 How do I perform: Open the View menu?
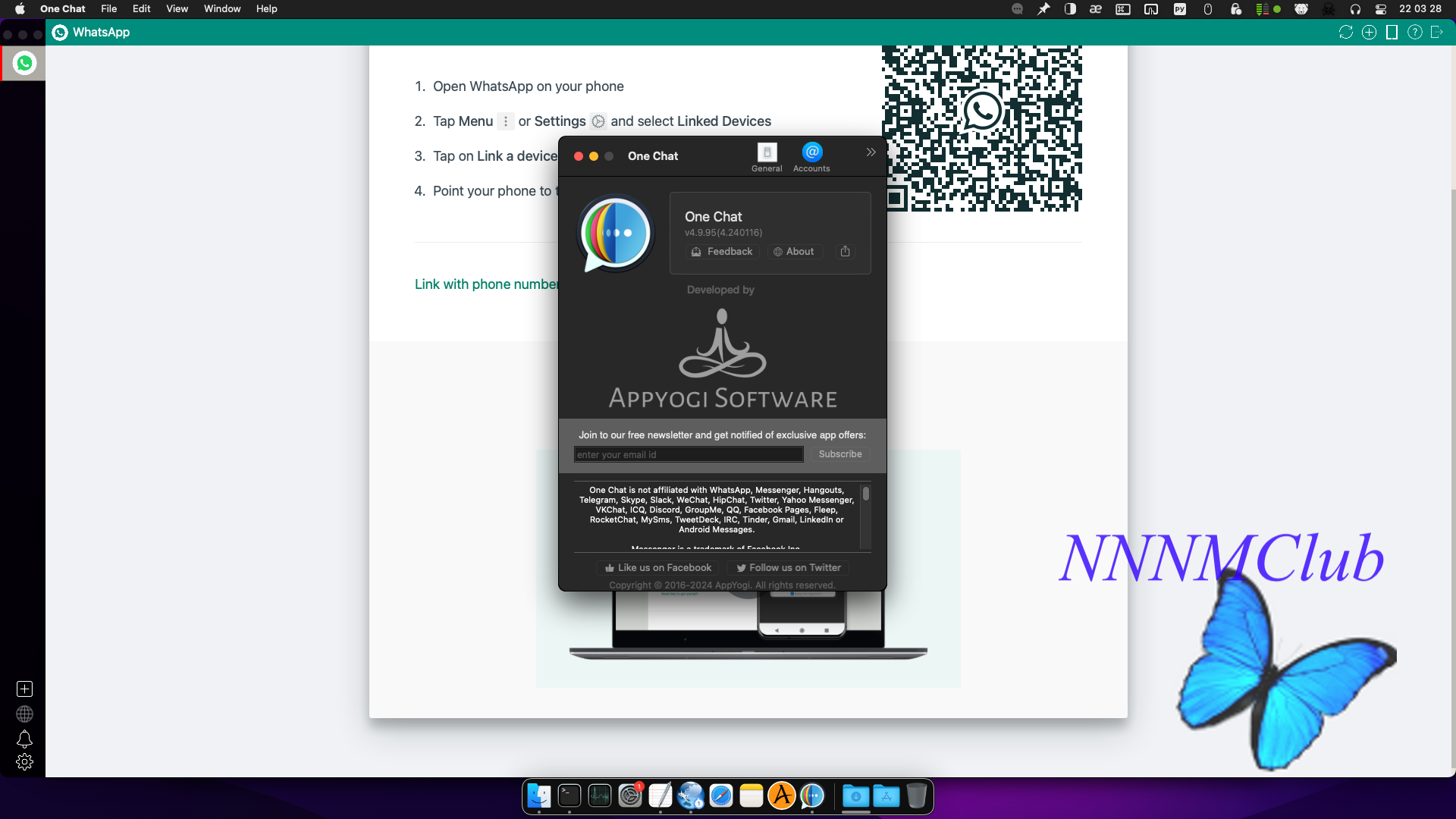[x=177, y=9]
